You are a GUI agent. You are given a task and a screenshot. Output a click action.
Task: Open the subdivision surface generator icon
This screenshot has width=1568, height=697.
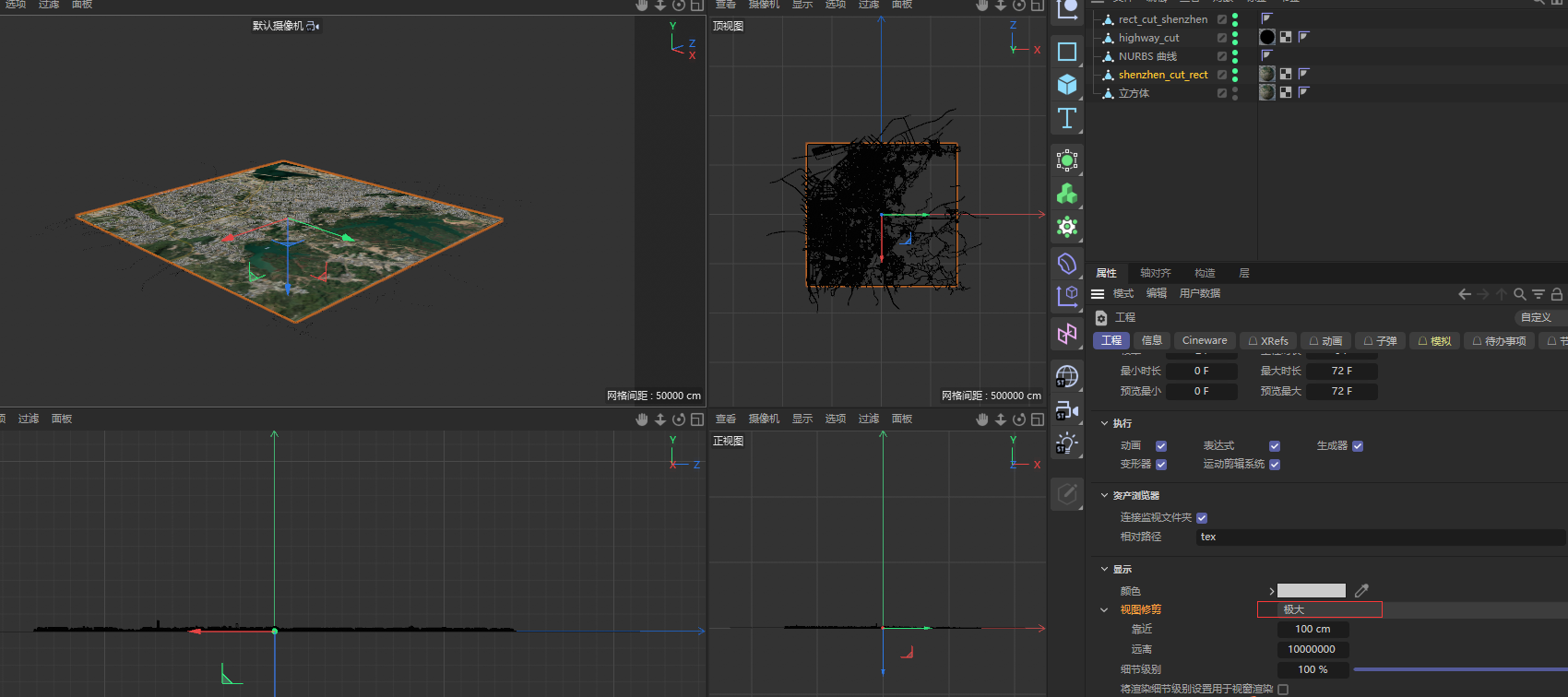[x=1067, y=160]
